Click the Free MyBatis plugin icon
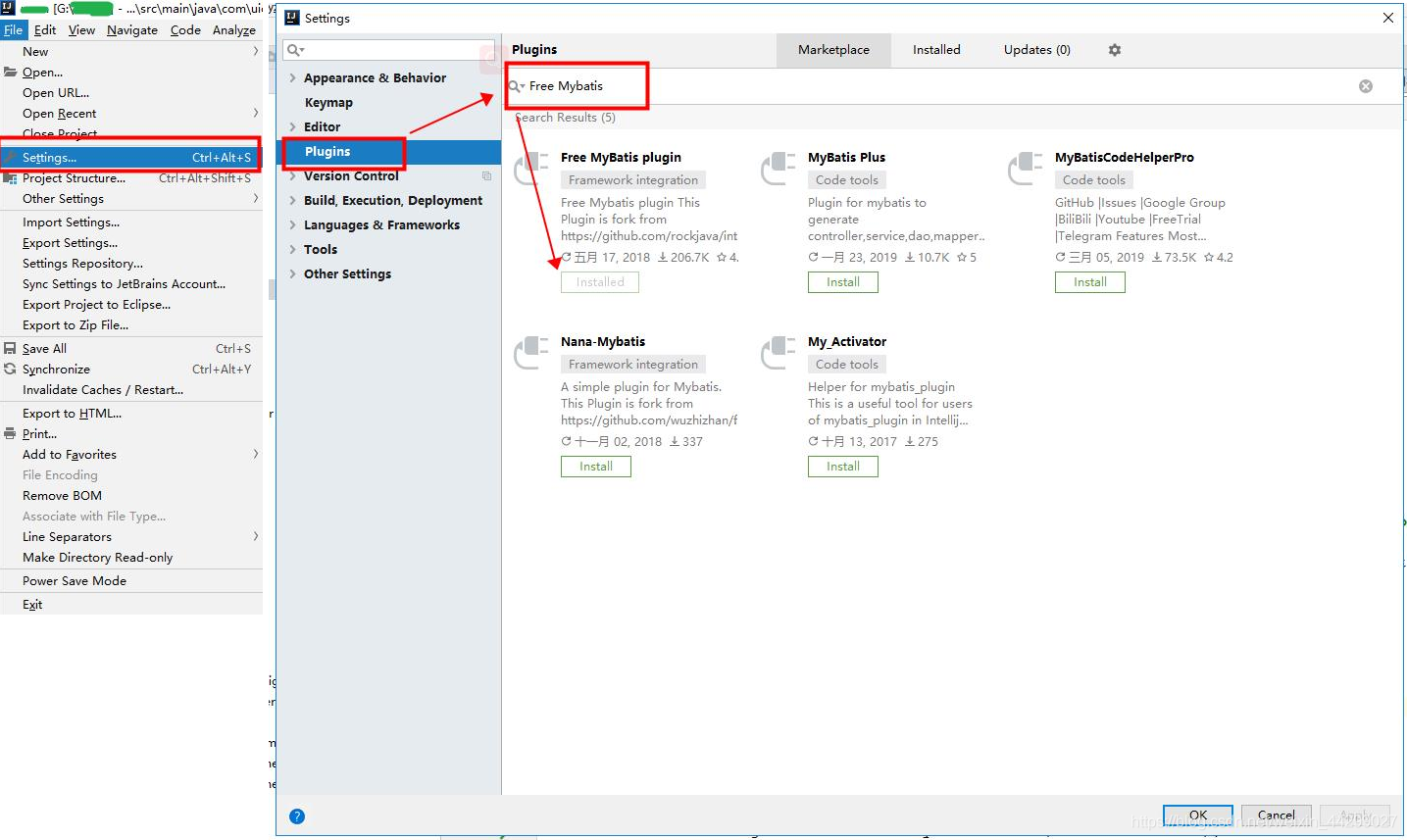The image size is (1407, 840). pyautogui.click(x=530, y=165)
